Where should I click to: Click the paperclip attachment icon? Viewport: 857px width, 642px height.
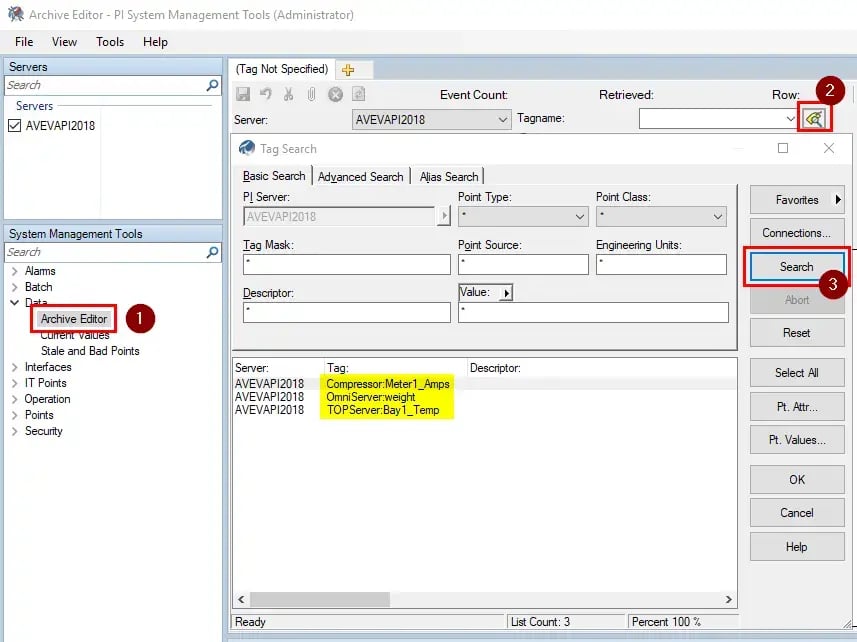point(312,94)
